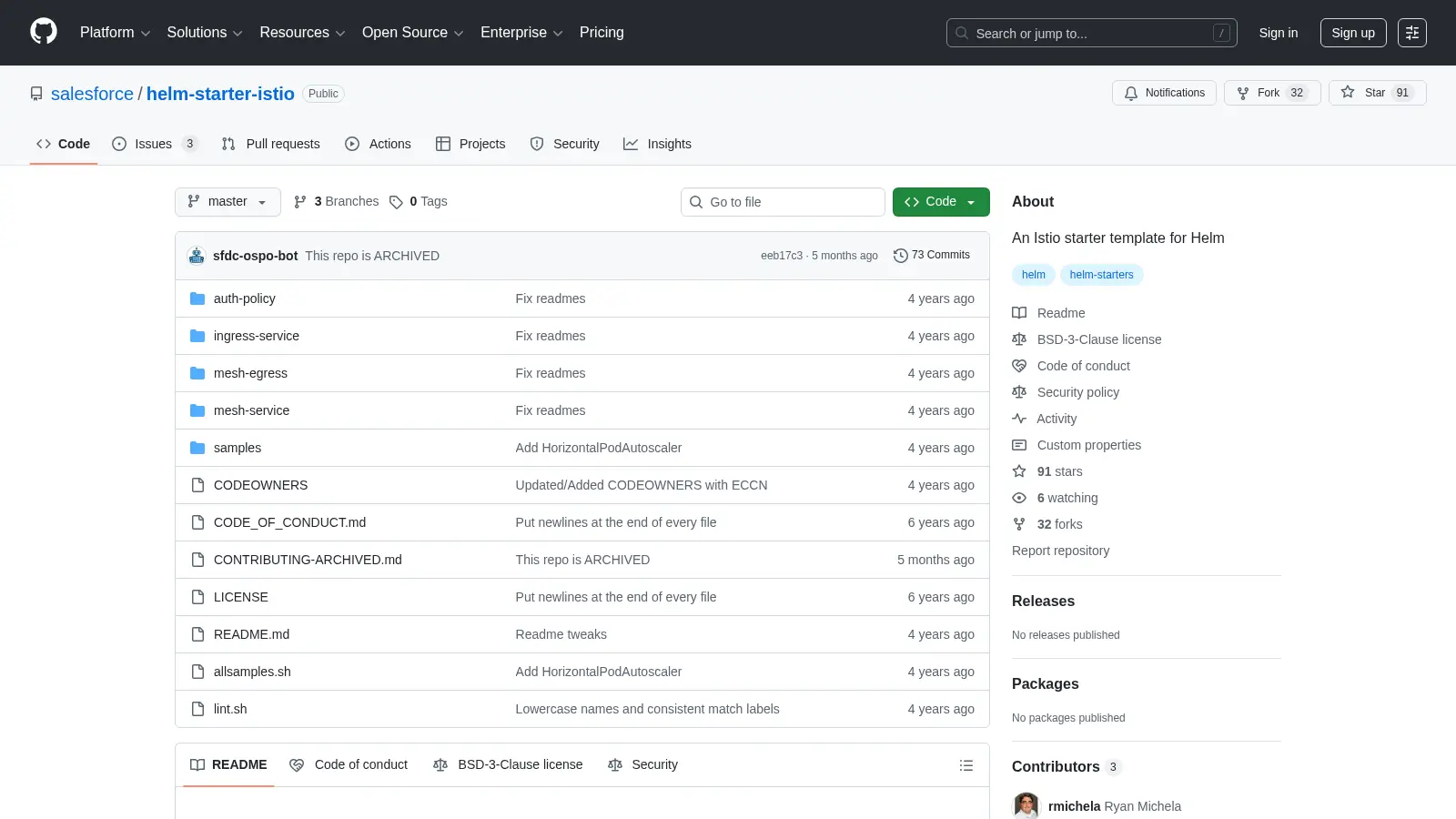The image size is (1456, 819).
Task: Open the auth-policy folder icon
Action: click(x=197, y=298)
